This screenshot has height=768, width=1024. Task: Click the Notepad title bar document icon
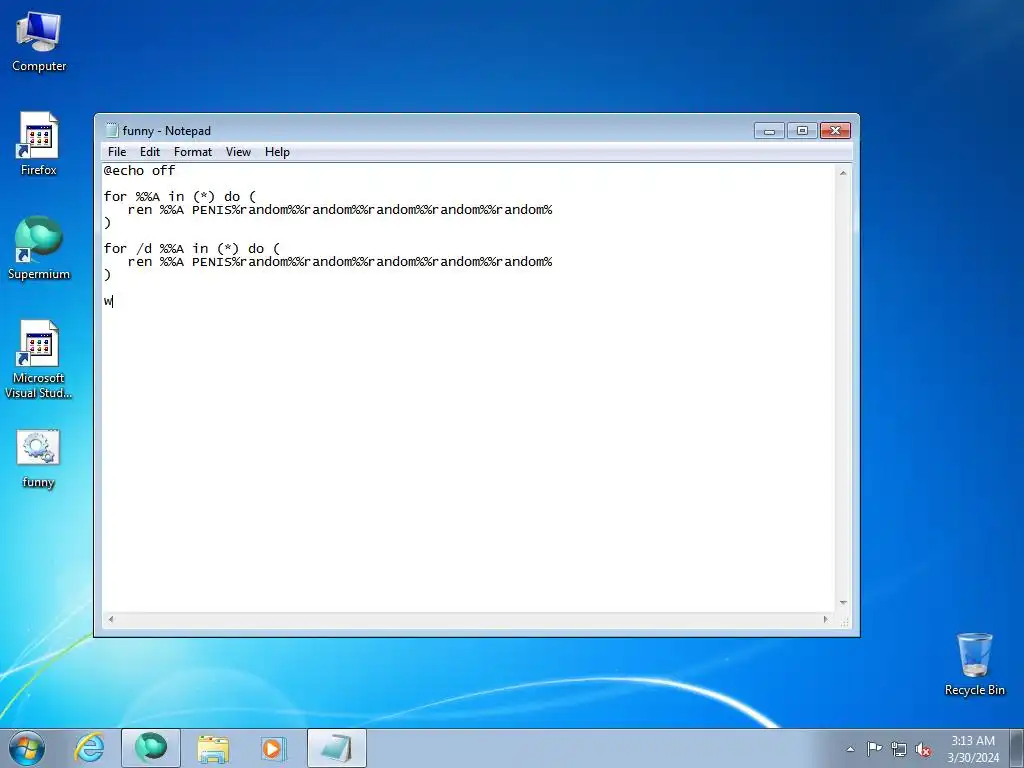tap(112, 131)
